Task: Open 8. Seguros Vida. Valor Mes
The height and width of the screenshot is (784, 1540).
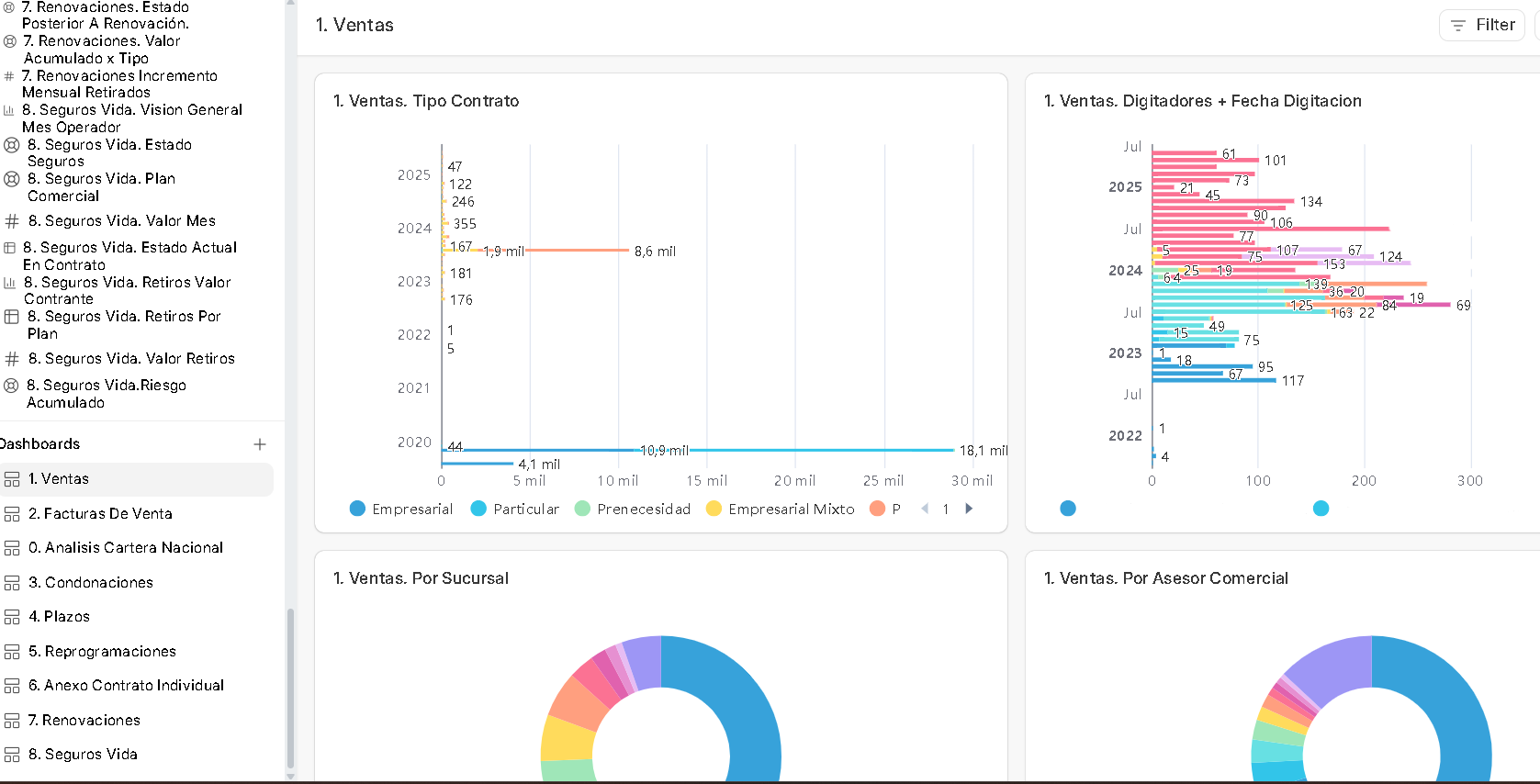Action: [x=121, y=221]
